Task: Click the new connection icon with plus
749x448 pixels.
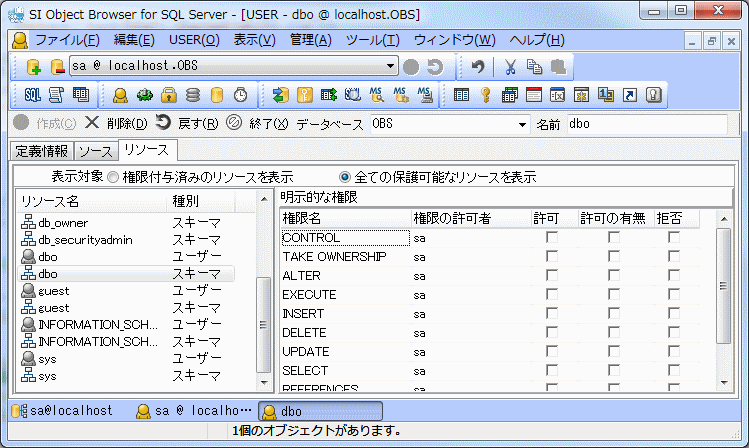Action: (x=33, y=67)
